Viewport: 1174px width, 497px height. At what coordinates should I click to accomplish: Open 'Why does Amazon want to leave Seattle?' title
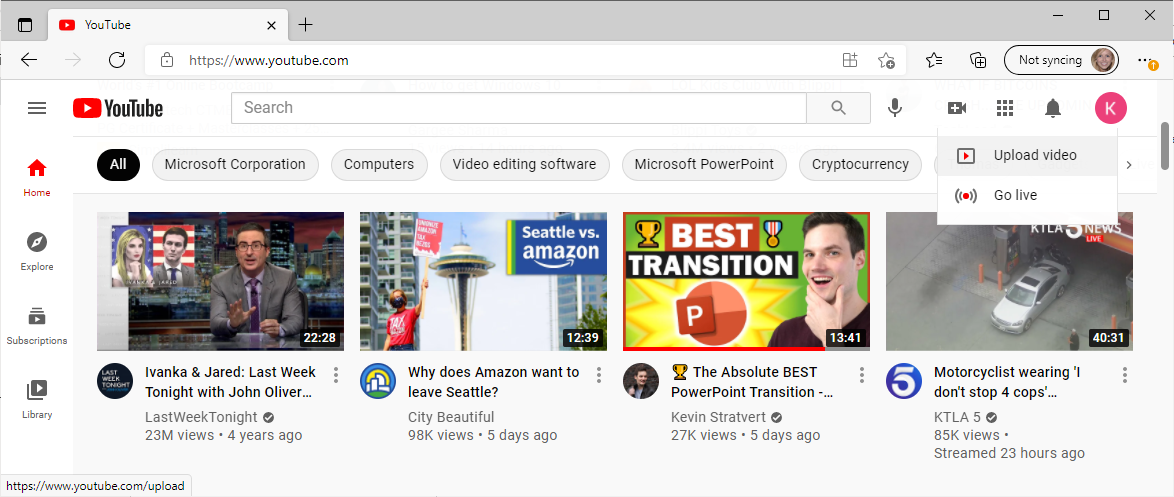point(493,381)
